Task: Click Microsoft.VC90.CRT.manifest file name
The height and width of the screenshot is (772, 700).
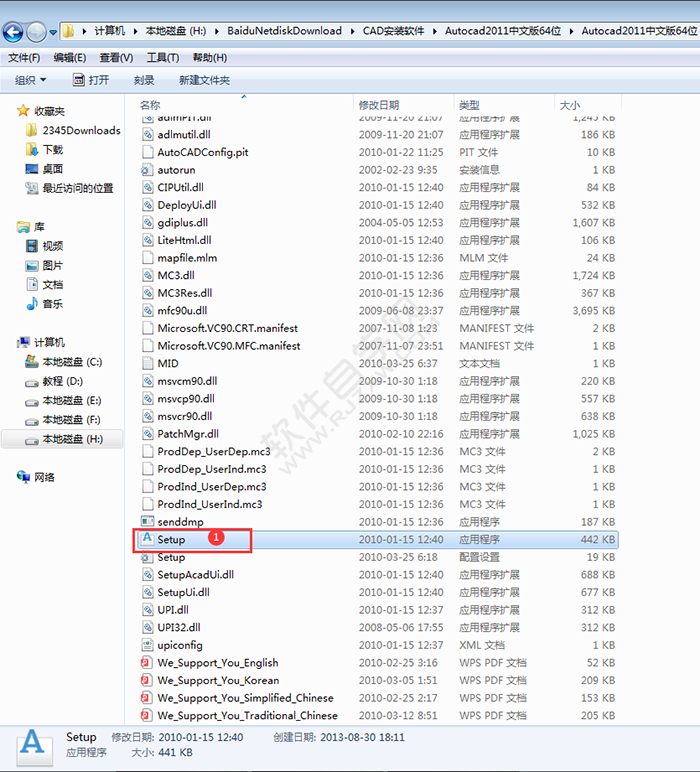Action: (x=227, y=328)
